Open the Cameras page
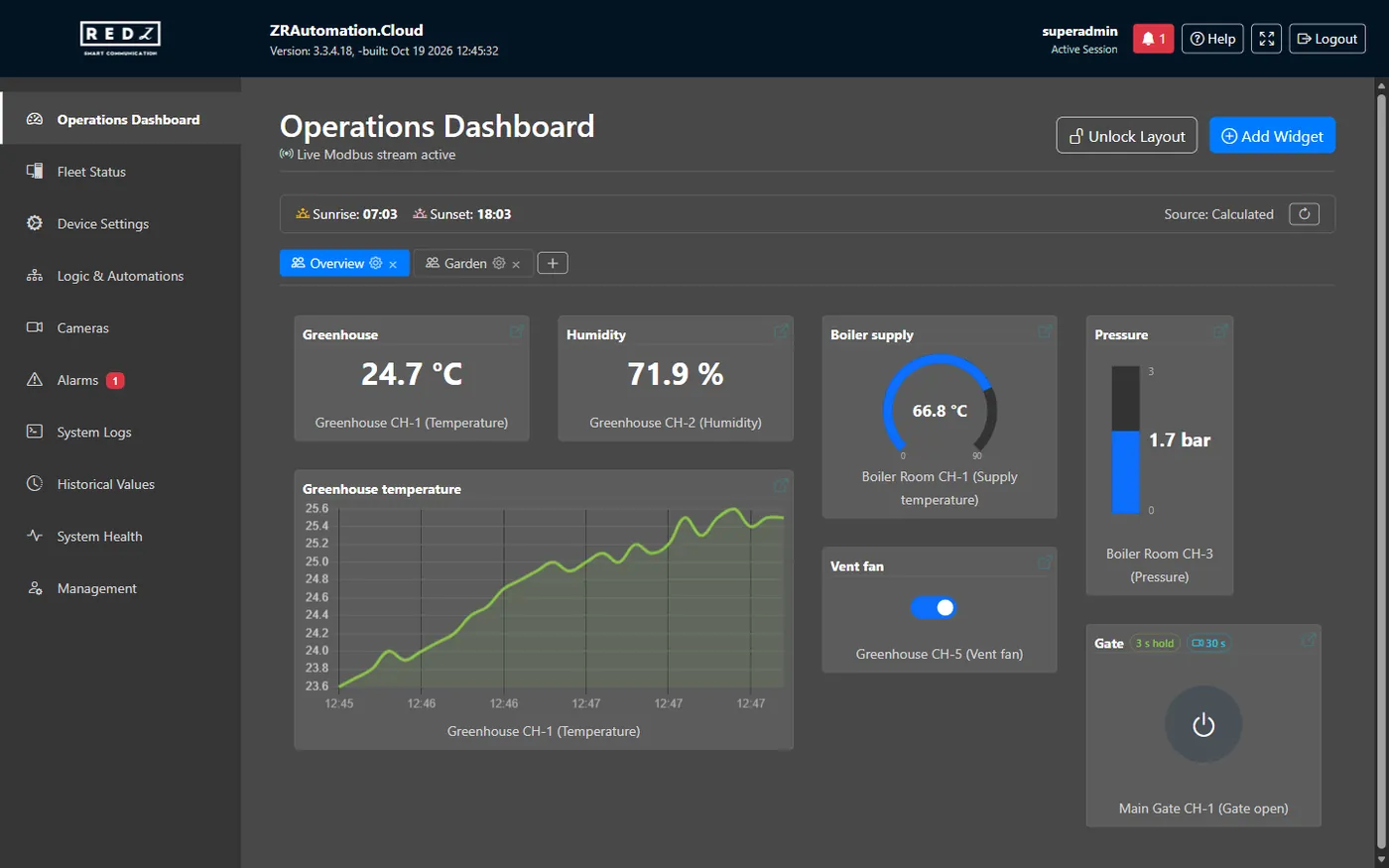The image size is (1389, 868). [x=120, y=328]
